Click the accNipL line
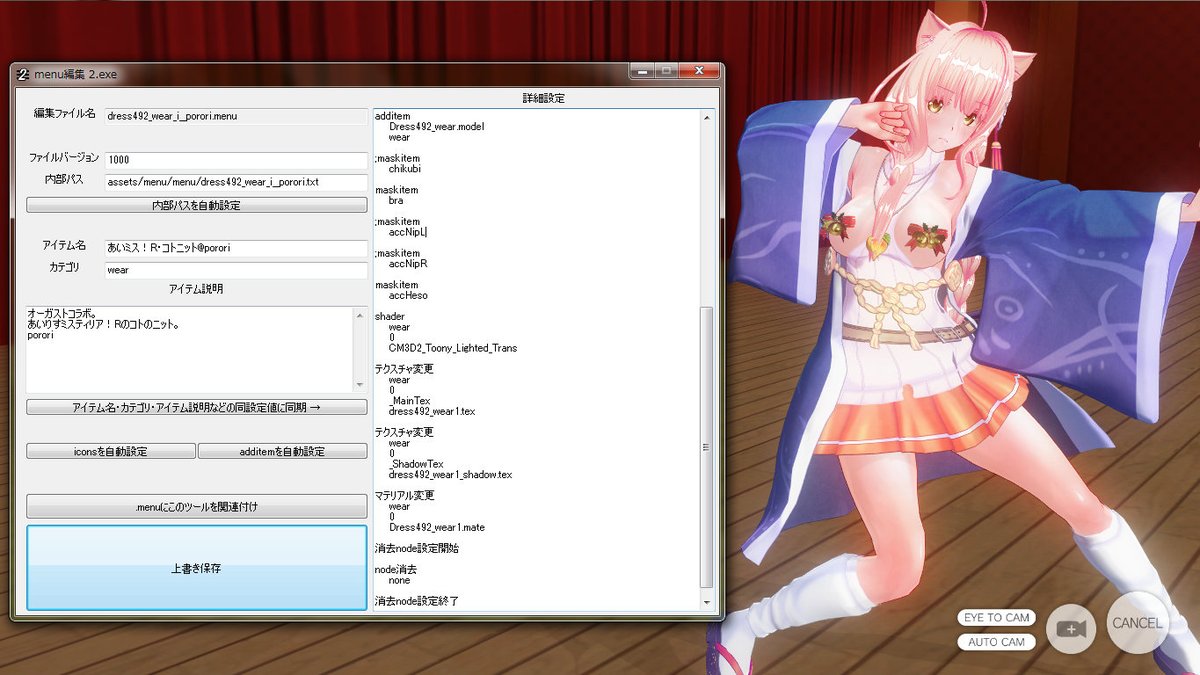This screenshot has width=1200, height=675. [x=408, y=232]
